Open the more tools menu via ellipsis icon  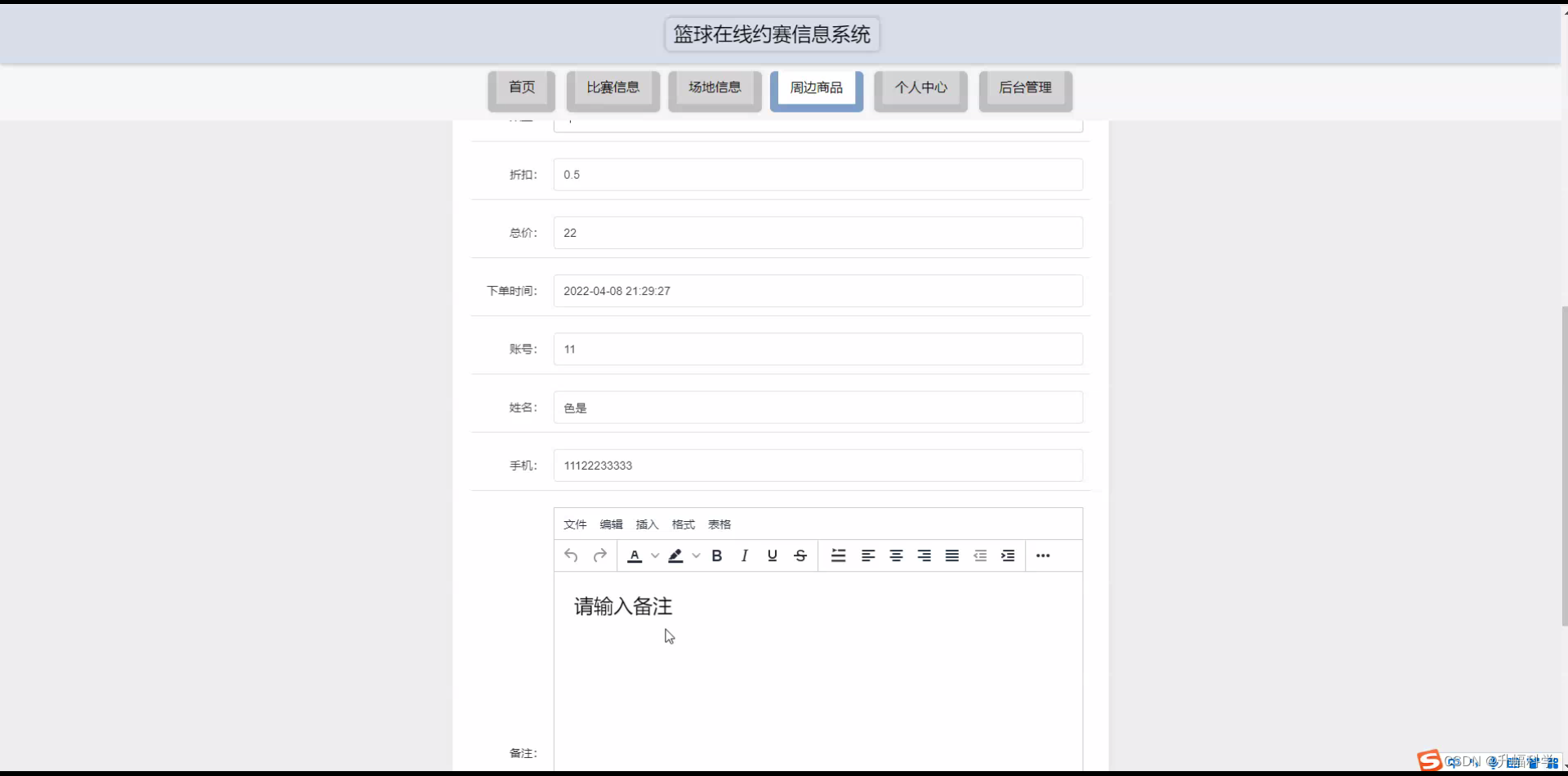tap(1043, 555)
